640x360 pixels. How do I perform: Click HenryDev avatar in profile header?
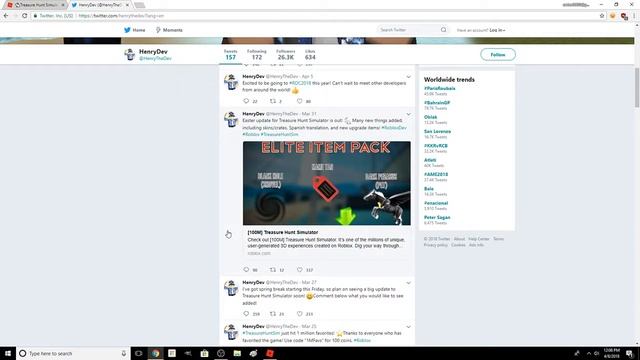[x=130, y=54]
